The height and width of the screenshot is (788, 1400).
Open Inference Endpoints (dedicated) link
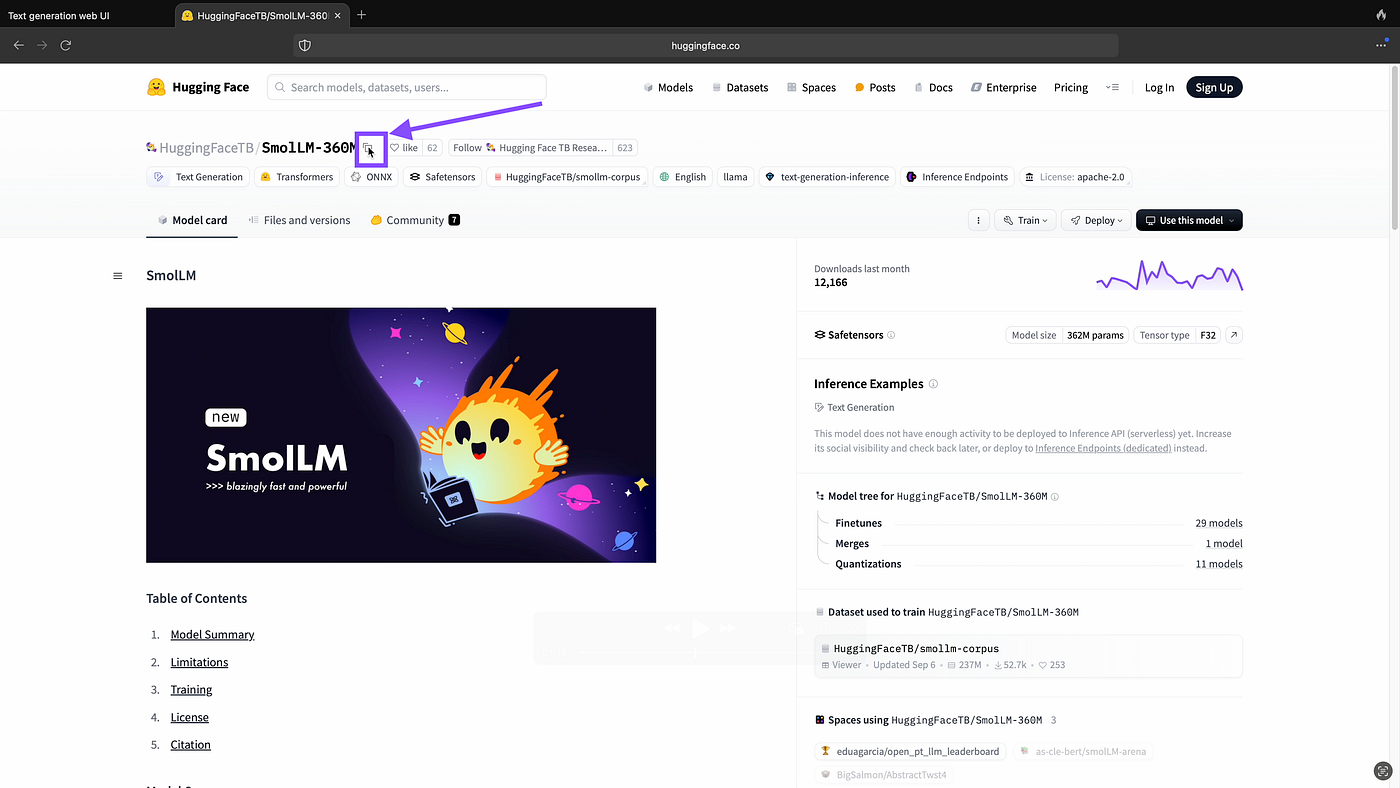pyautogui.click(x=1103, y=448)
